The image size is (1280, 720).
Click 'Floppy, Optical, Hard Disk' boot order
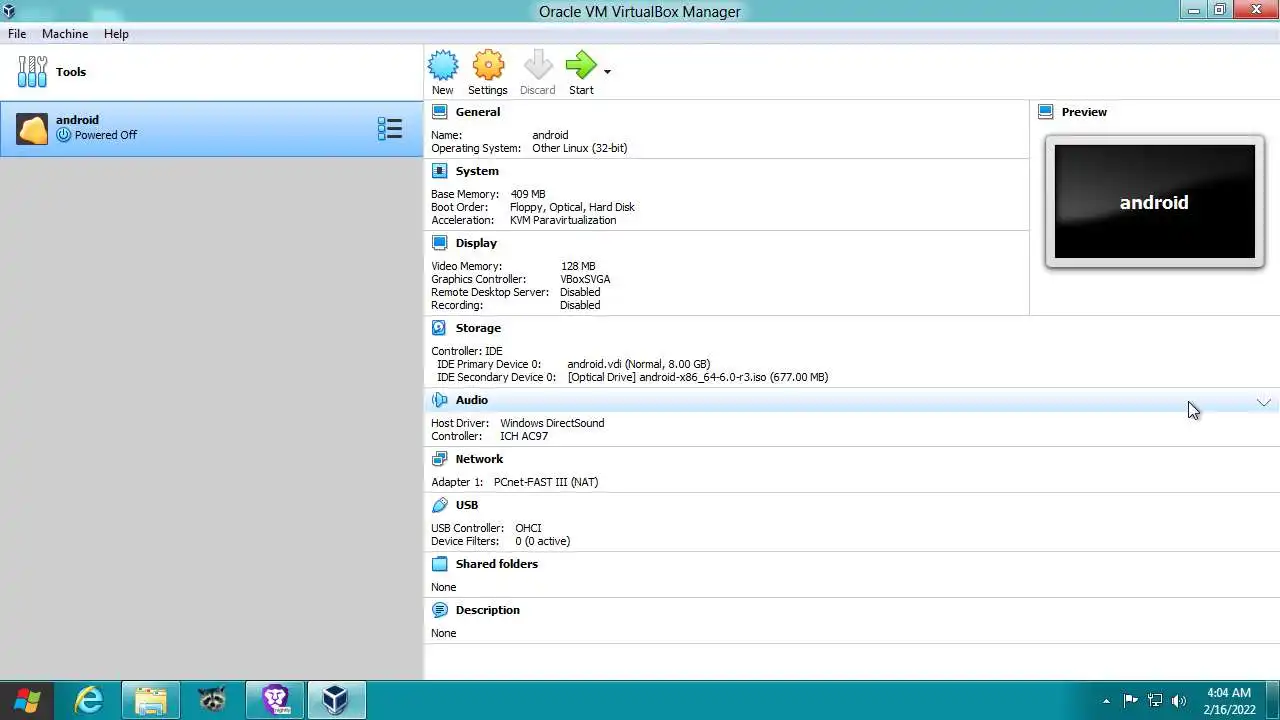click(572, 207)
